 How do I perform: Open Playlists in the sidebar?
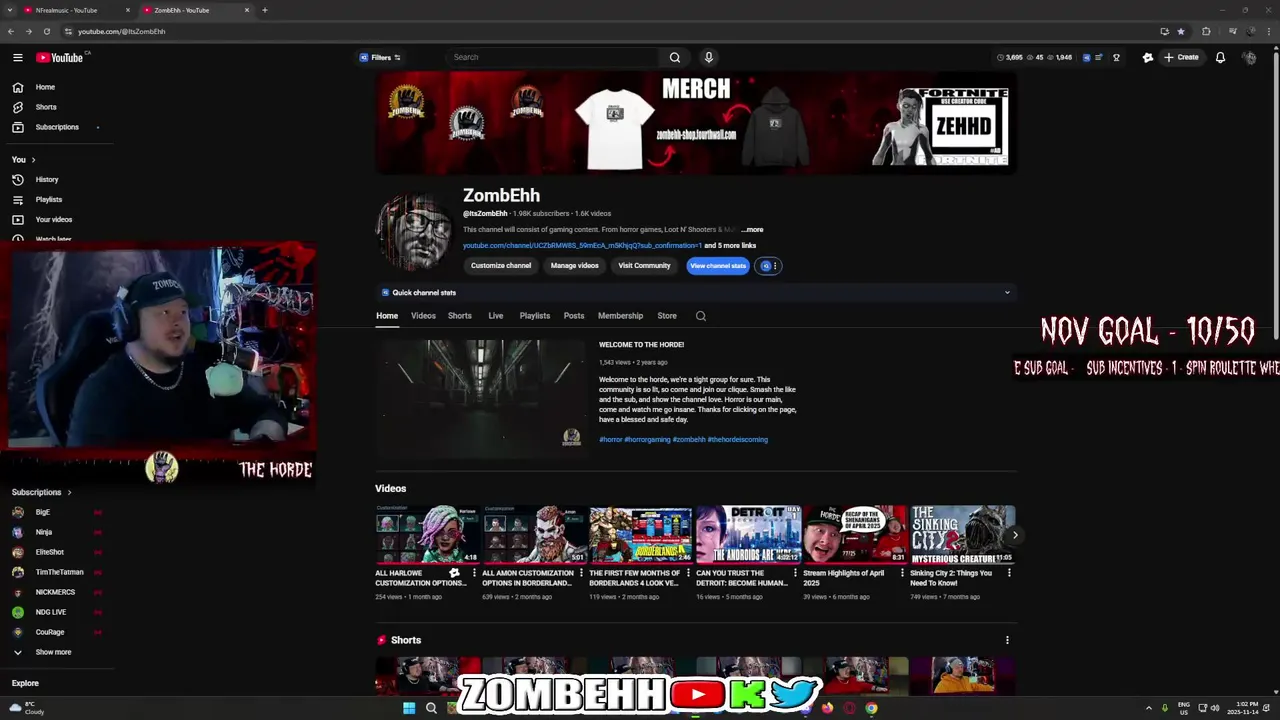click(49, 200)
